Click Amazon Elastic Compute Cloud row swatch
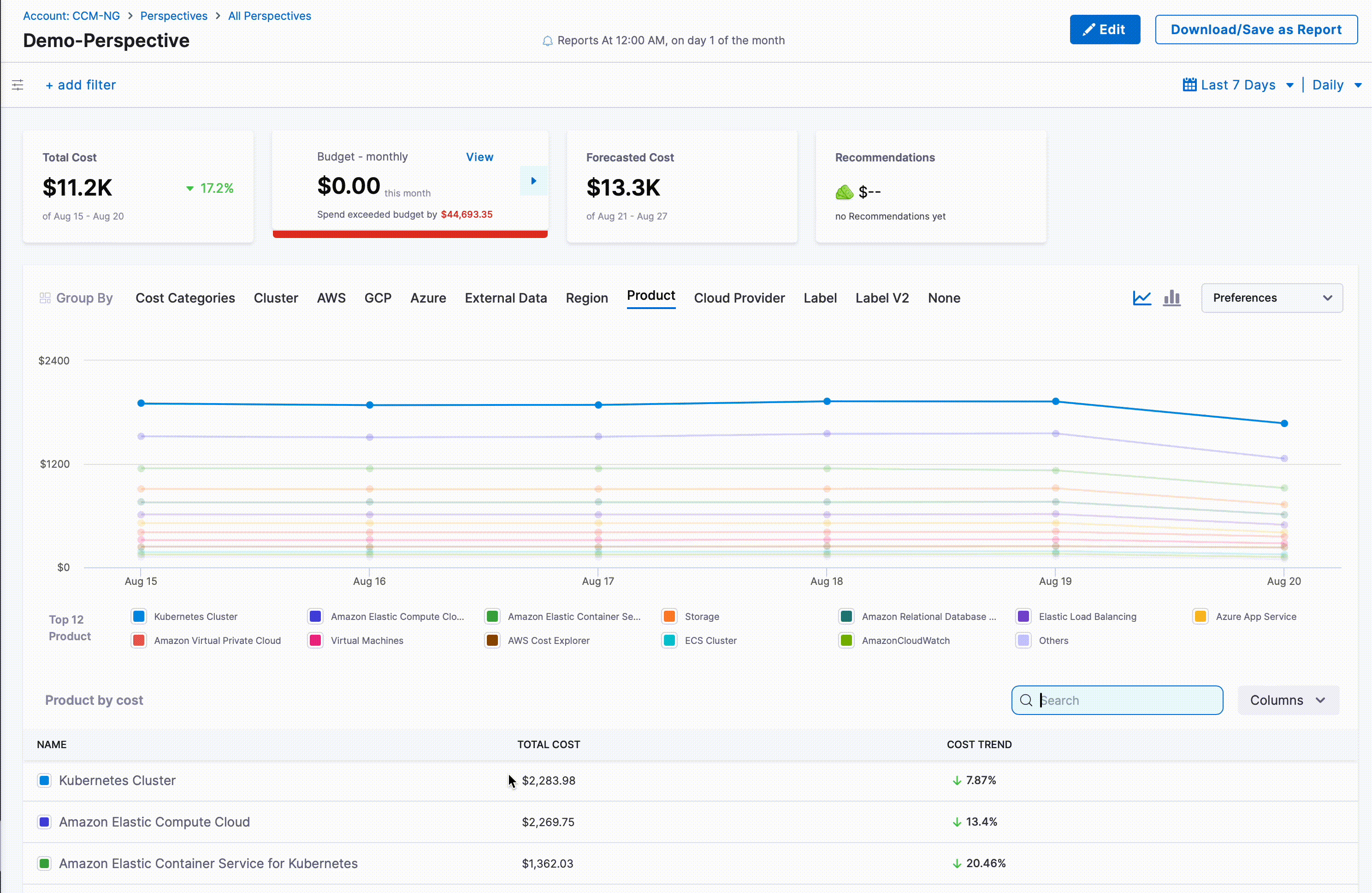 coord(44,822)
